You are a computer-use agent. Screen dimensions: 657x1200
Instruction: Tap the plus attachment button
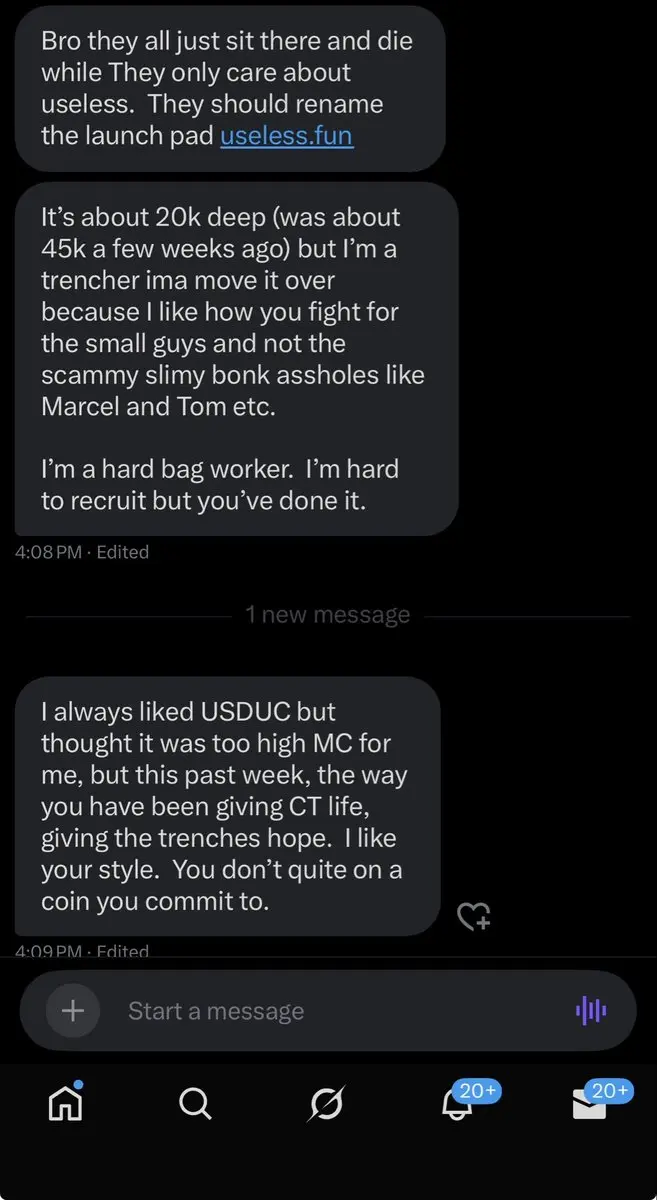pos(73,1010)
